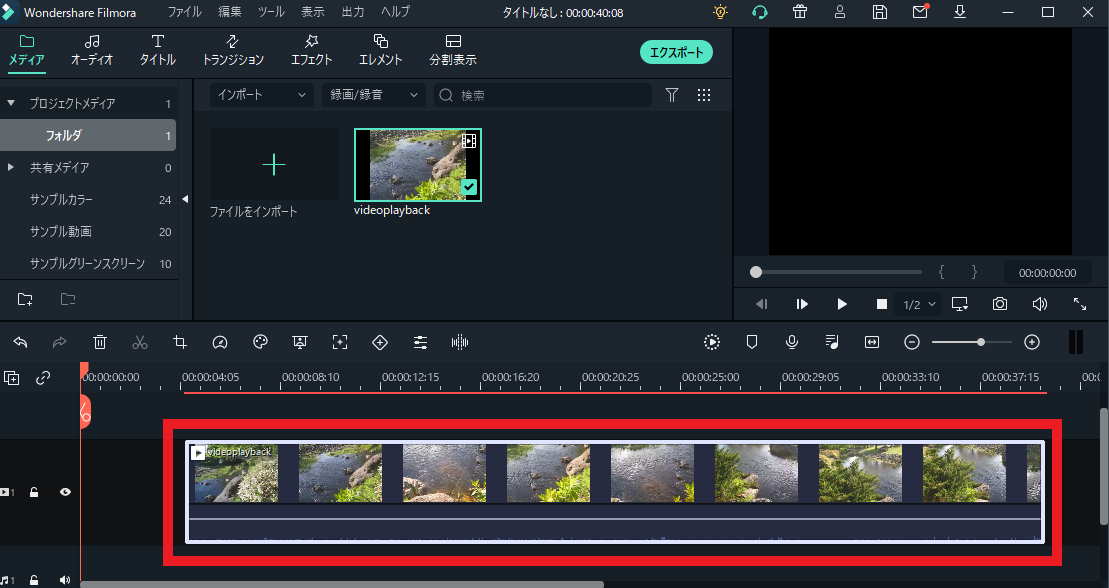Click the download arrow icon

[960, 12]
